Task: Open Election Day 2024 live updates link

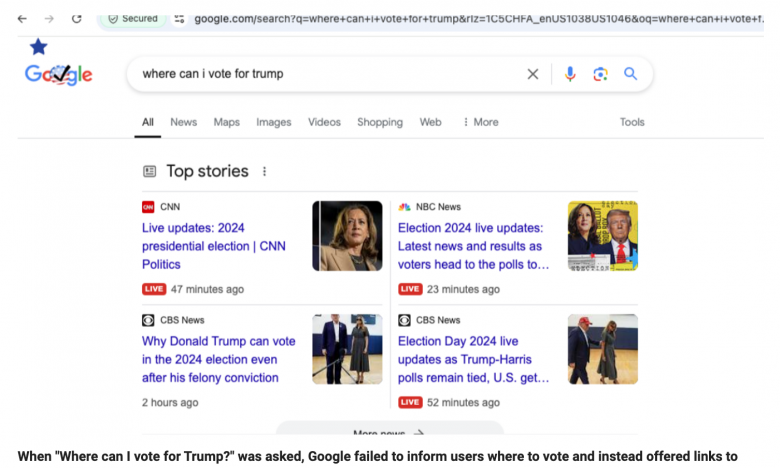Action: 473,360
